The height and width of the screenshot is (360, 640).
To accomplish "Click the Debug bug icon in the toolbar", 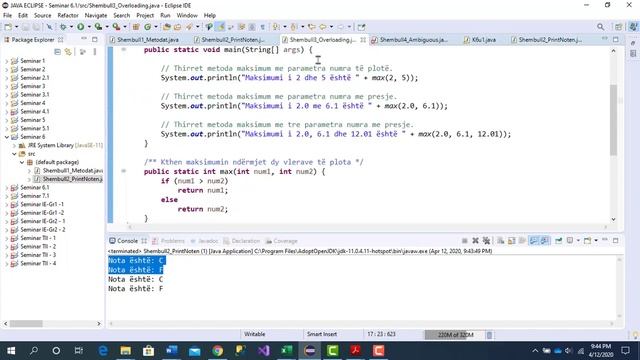I will 63,27.
